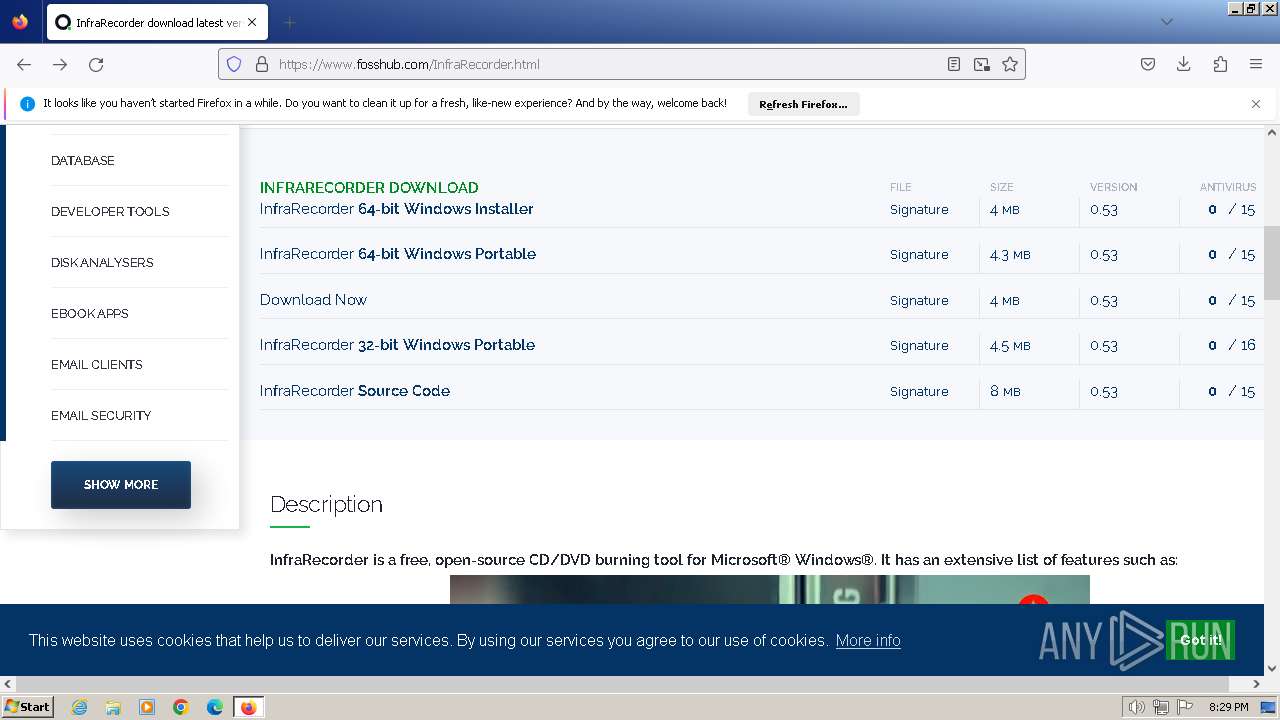Image resolution: width=1280 pixels, height=720 pixels.
Task: Open the More info cookies link
Action: pyautogui.click(x=868, y=640)
